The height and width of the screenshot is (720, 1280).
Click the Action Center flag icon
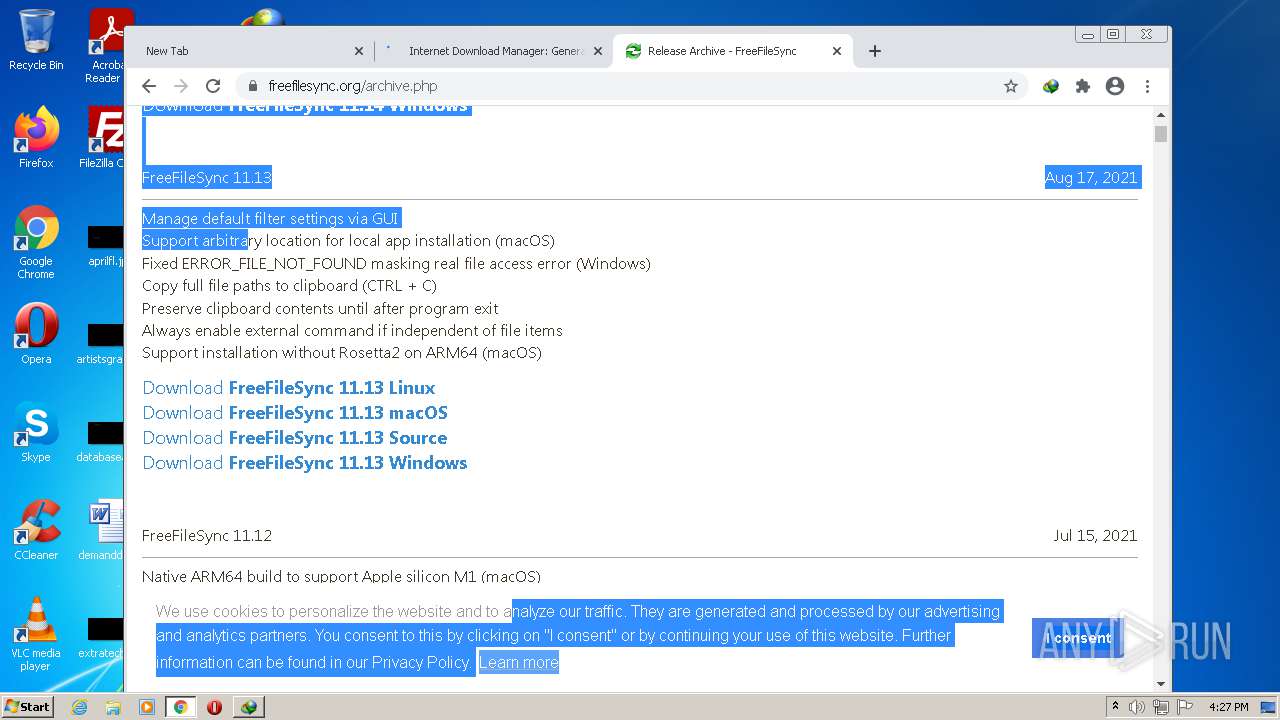(x=1184, y=707)
